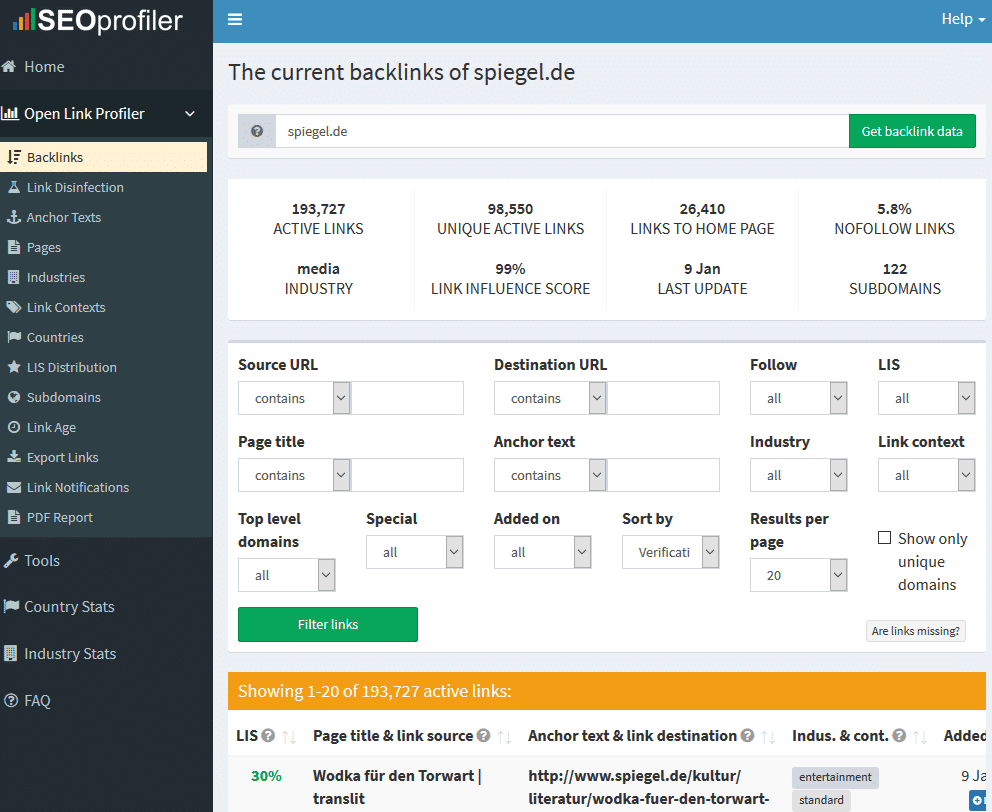Open the Industry filter dropdown

click(x=798, y=475)
